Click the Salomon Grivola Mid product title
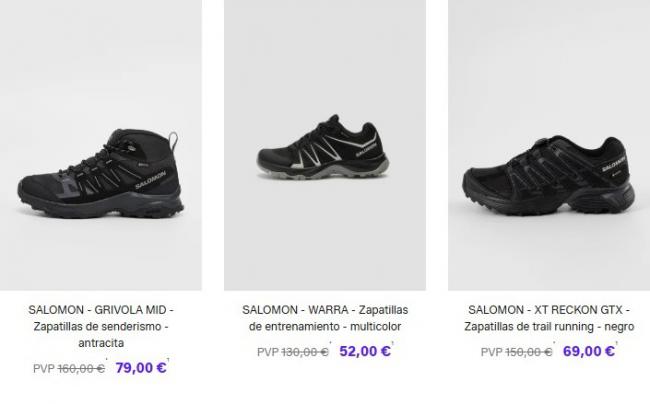650x404 pixels. [101, 327]
